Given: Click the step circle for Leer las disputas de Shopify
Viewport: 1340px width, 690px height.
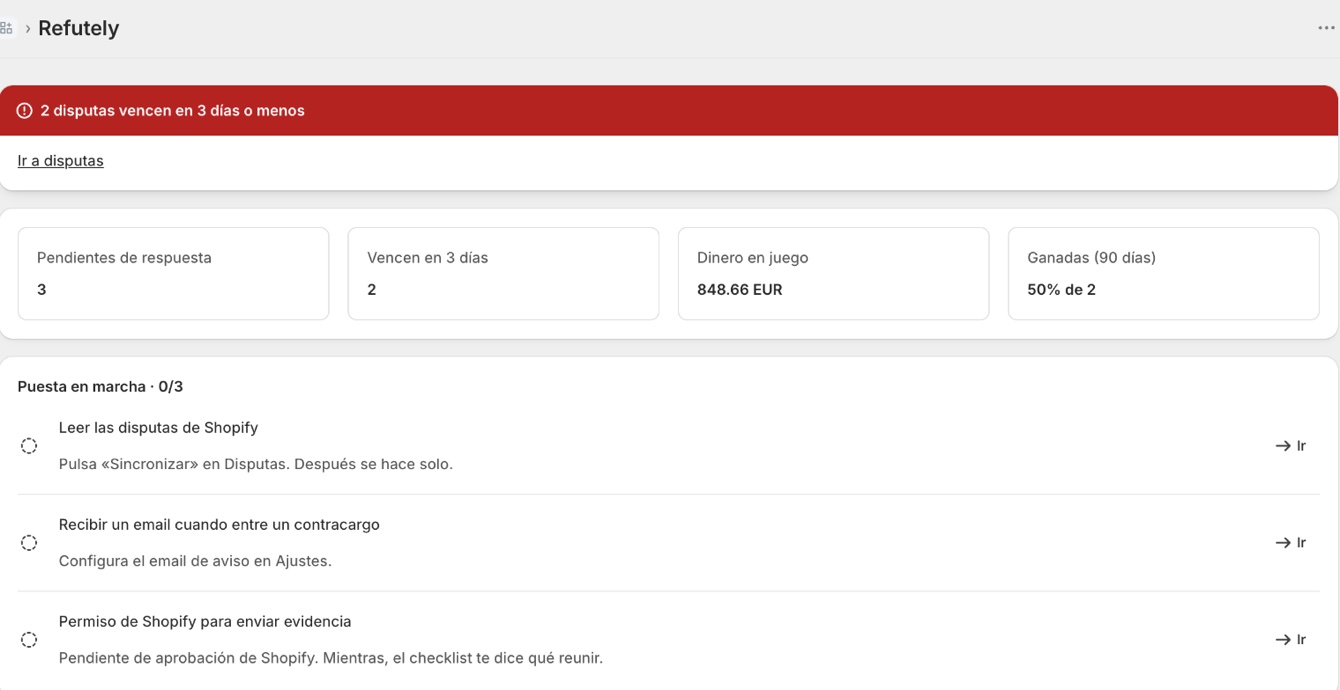Looking at the screenshot, I should pyautogui.click(x=29, y=446).
